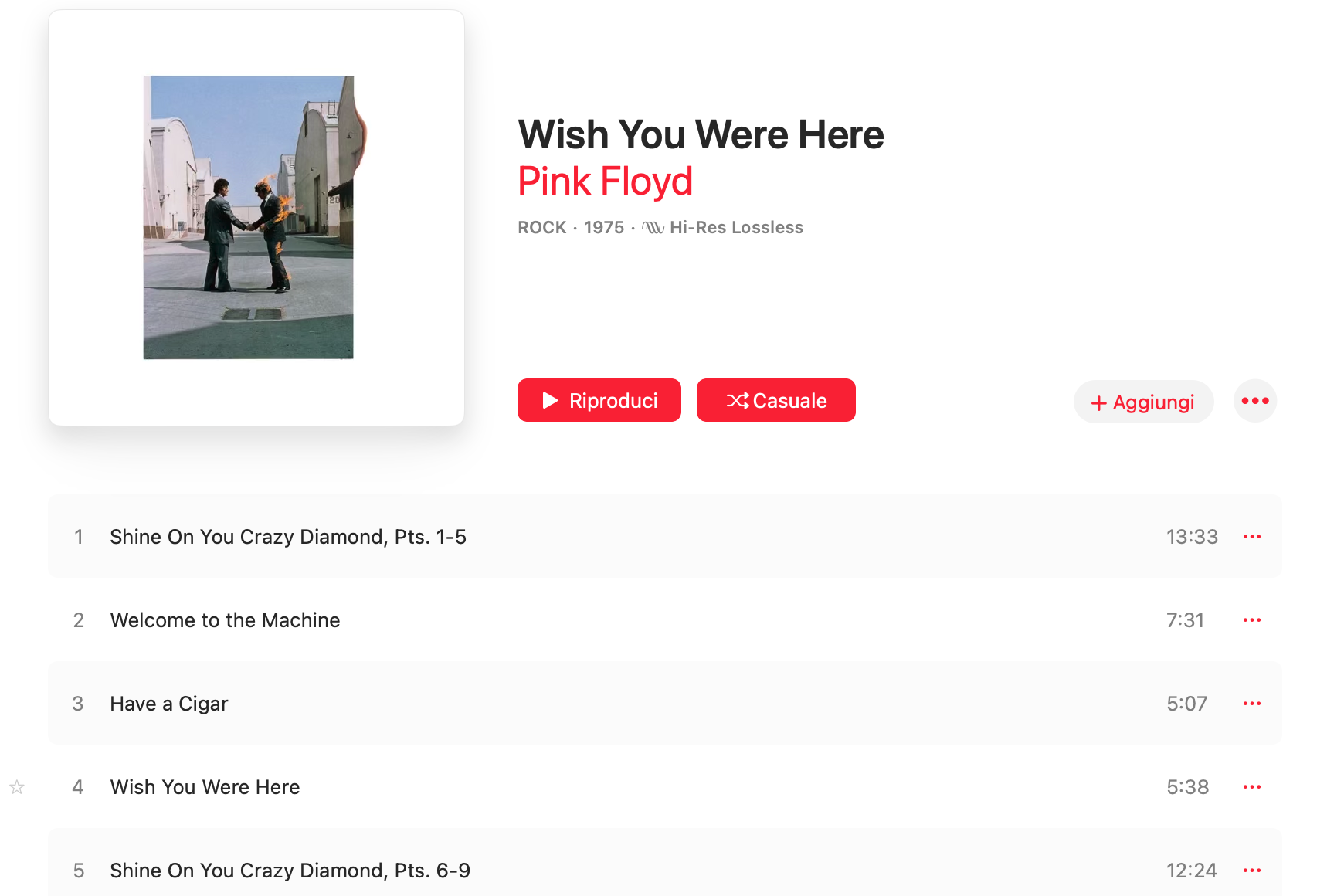The image size is (1327, 896).
Task: Open options for Shine On You Crazy Diamond Pts. 1-5
Action: click(x=1252, y=536)
